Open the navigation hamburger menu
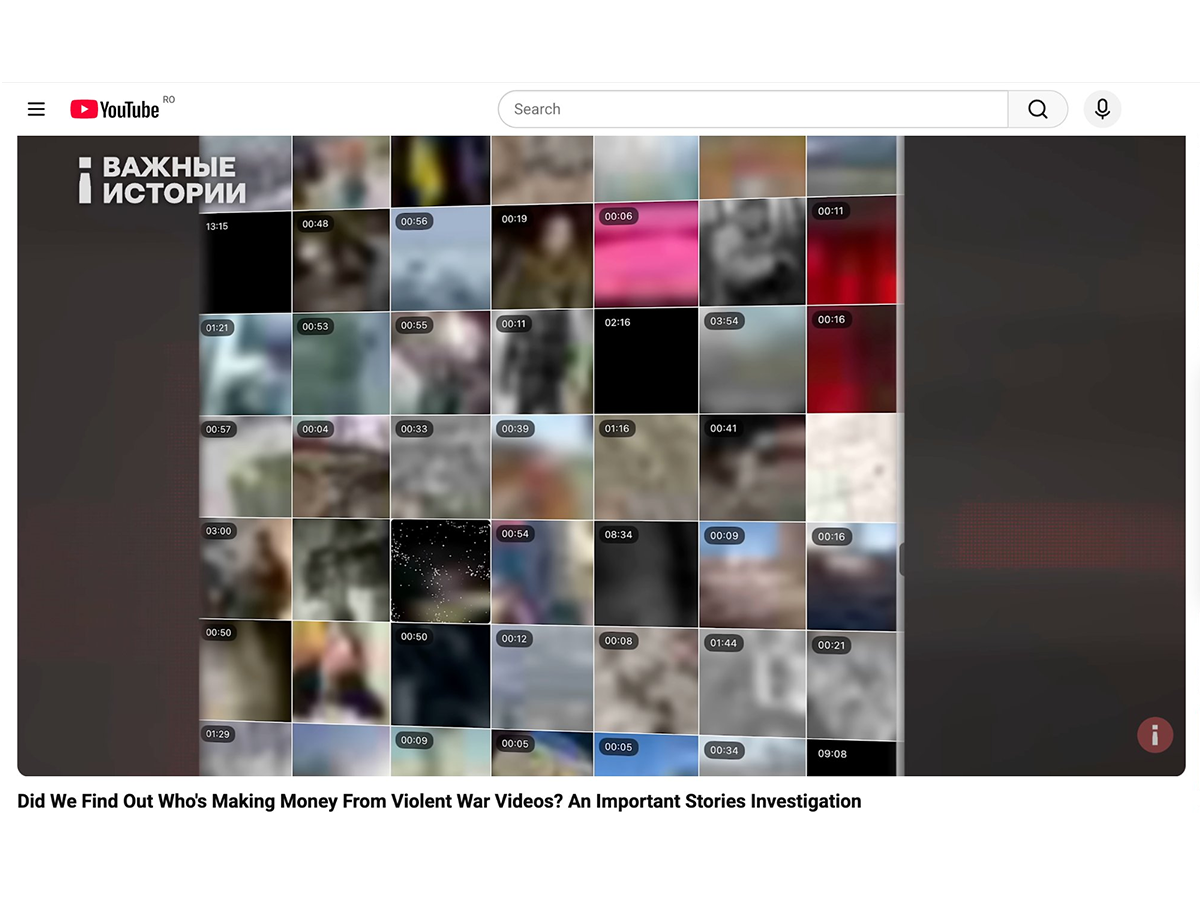Image resolution: width=1200 pixels, height=900 pixels. [x=36, y=109]
